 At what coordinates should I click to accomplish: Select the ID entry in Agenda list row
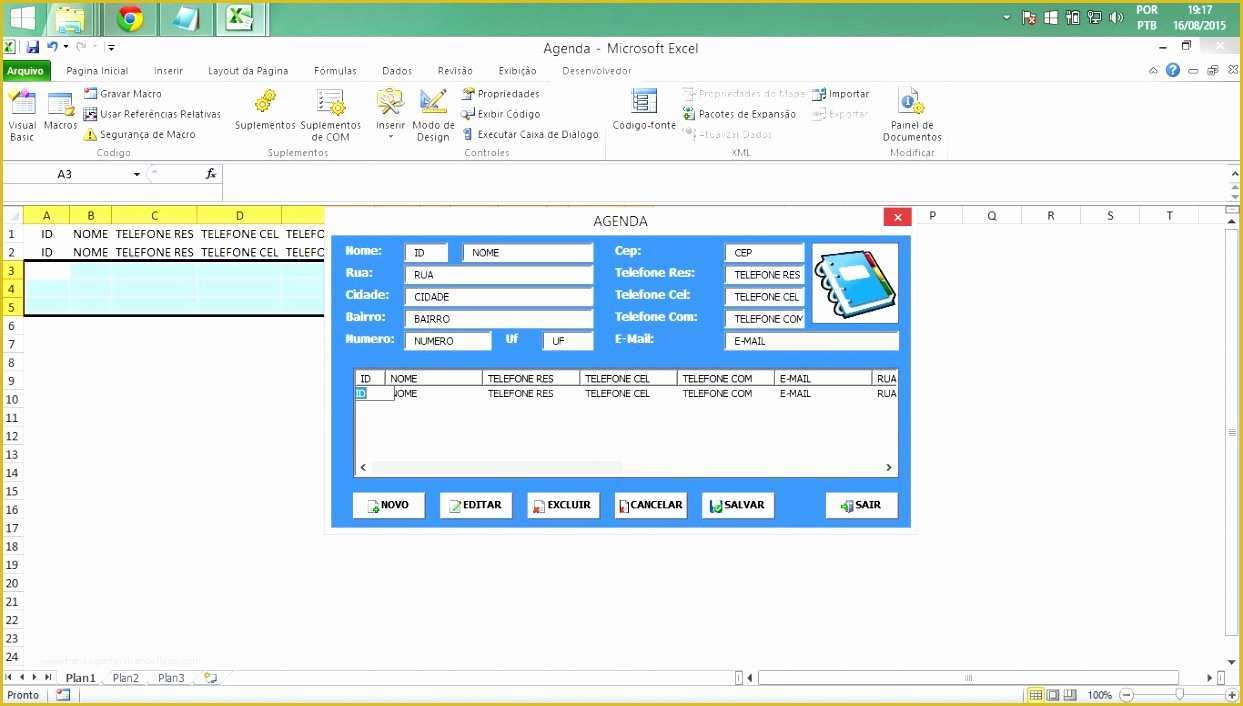click(361, 394)
